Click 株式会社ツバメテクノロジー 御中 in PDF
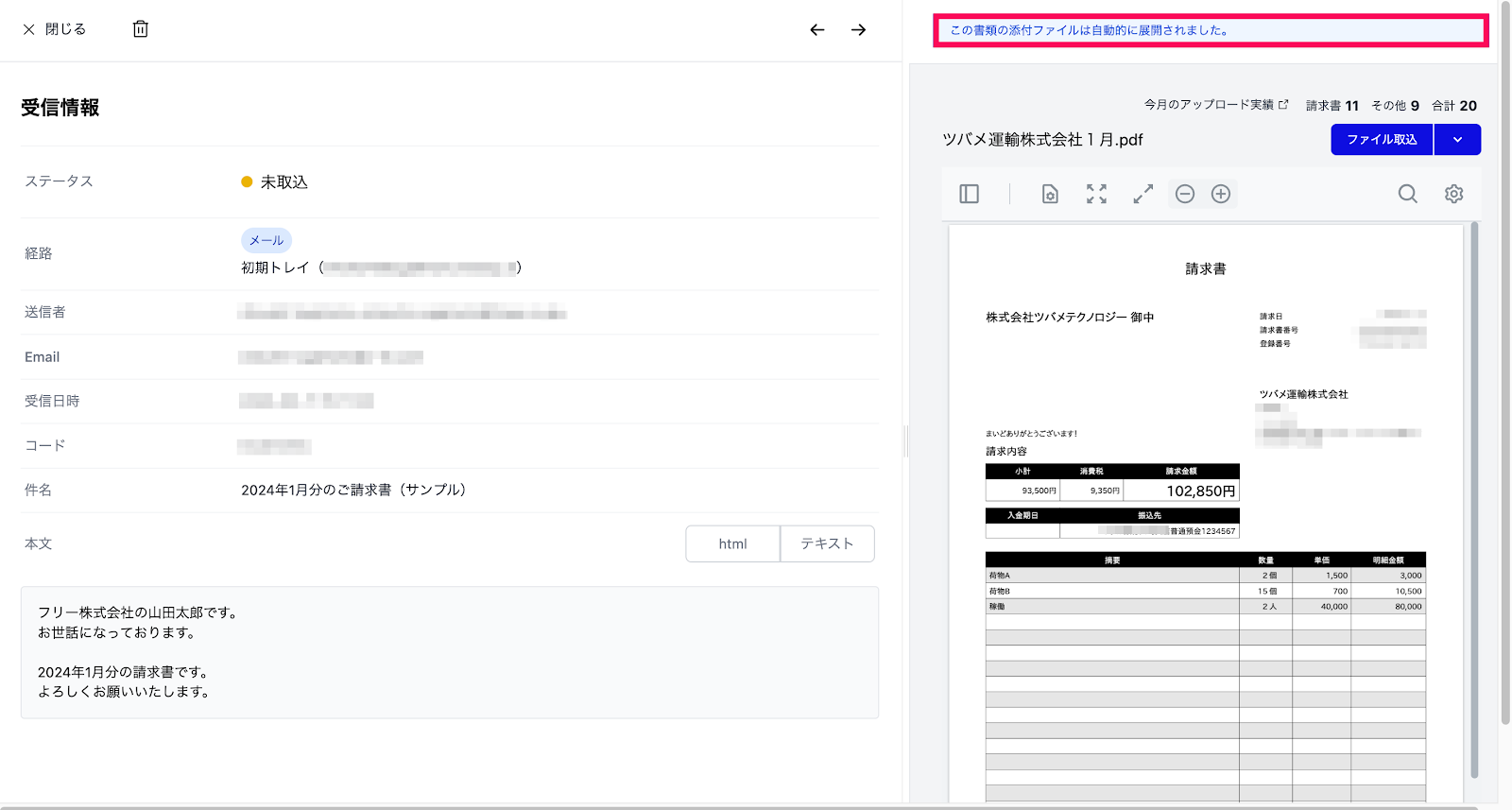Image resolution: width=1512 pixels, height=810 pixels. pyautogui.click(x=1070, y=318)
